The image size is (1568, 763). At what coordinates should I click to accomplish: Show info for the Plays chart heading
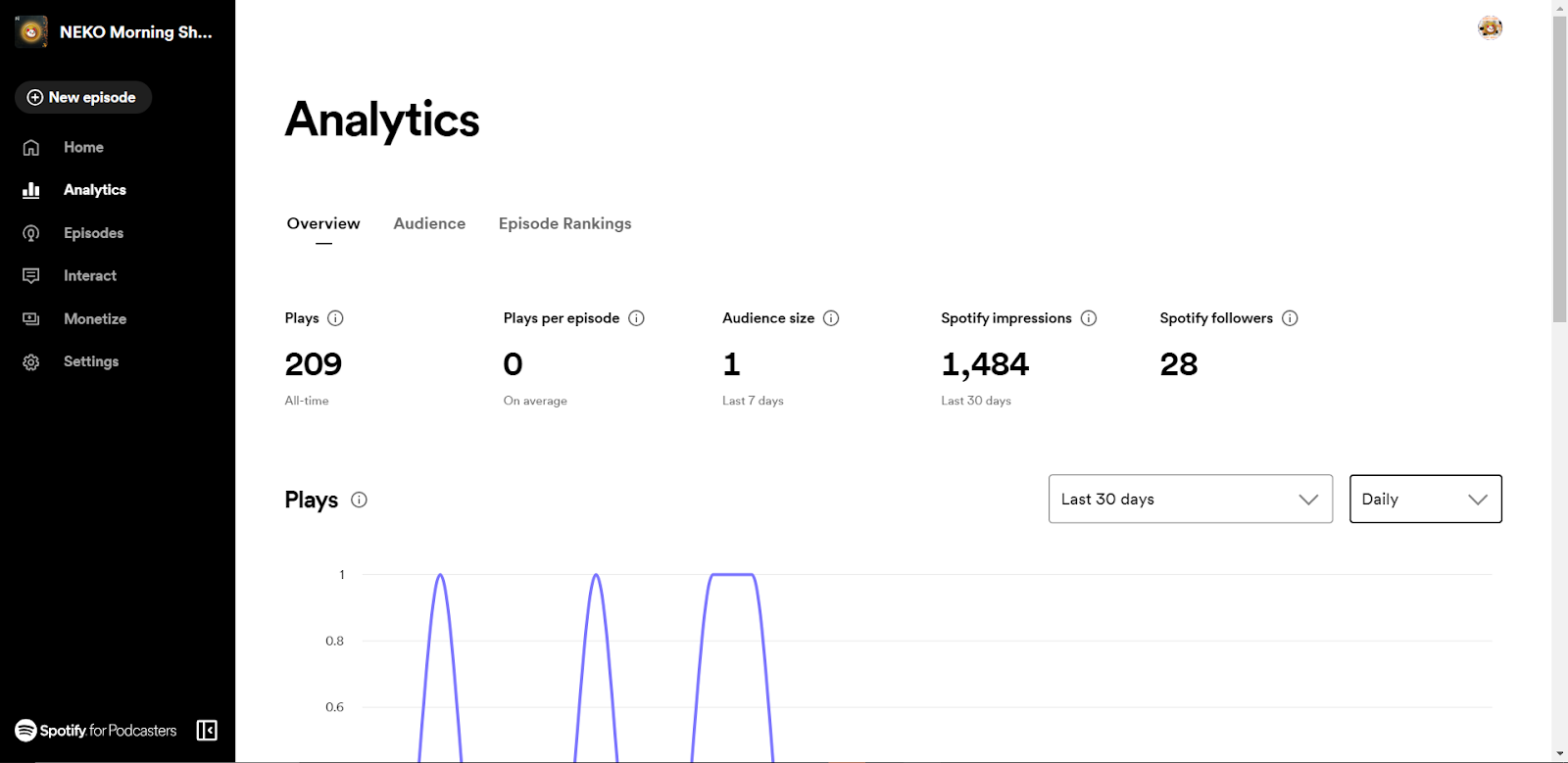click(x=360, y=500)
